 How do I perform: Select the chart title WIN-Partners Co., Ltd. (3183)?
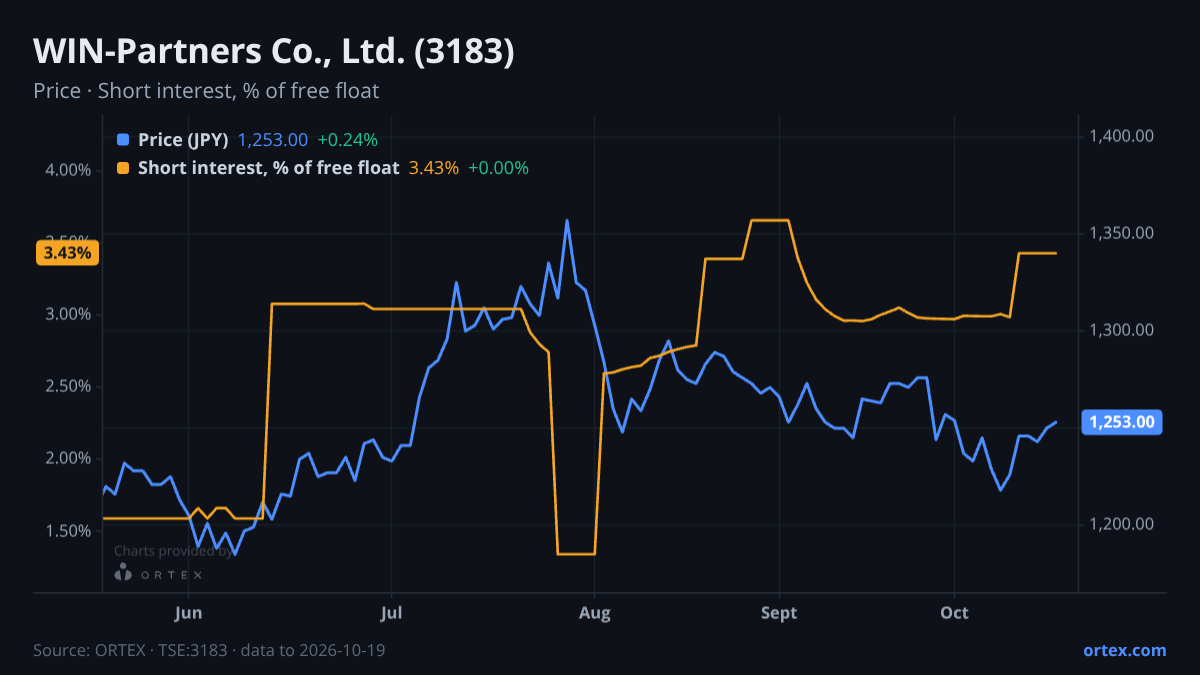(274, 51)
